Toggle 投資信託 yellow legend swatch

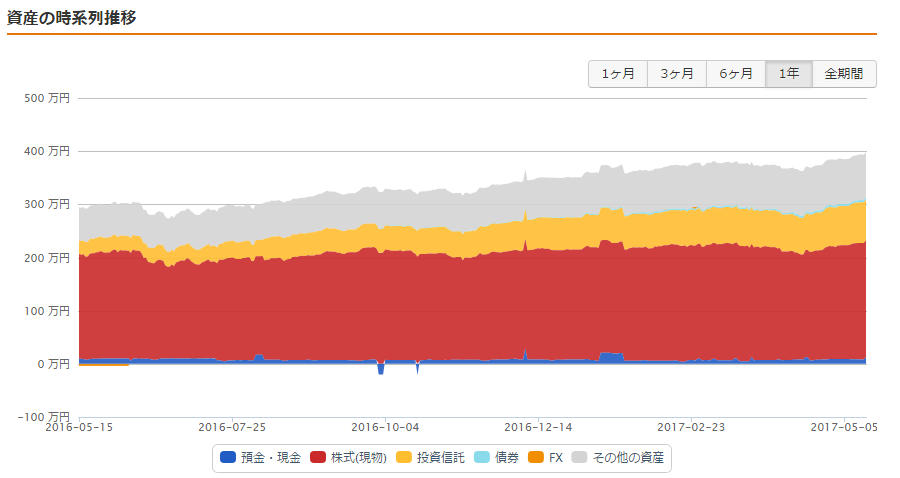404,457
